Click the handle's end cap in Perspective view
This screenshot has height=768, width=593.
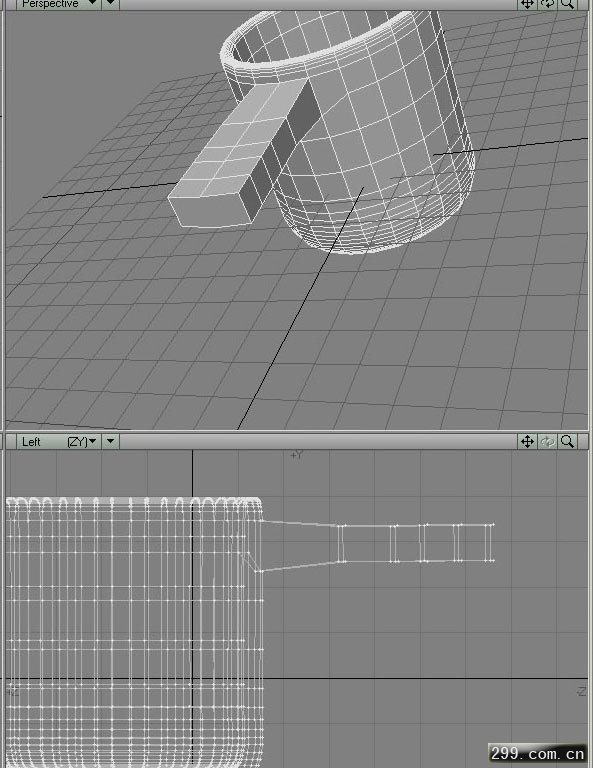[209, 210]
